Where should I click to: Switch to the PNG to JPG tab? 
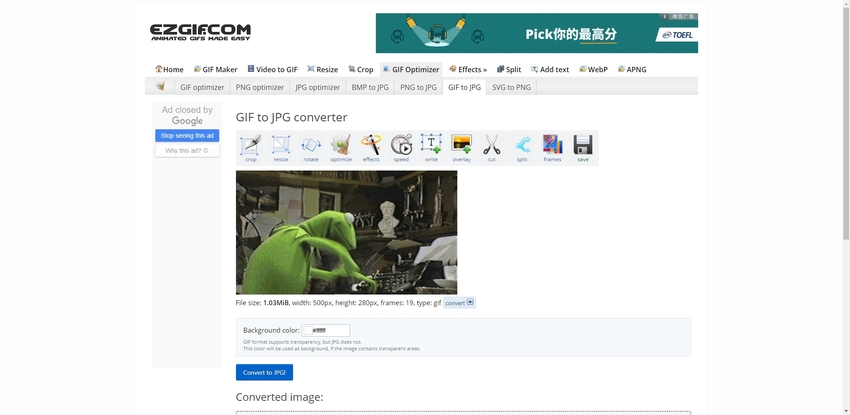(x=418, y=87)
